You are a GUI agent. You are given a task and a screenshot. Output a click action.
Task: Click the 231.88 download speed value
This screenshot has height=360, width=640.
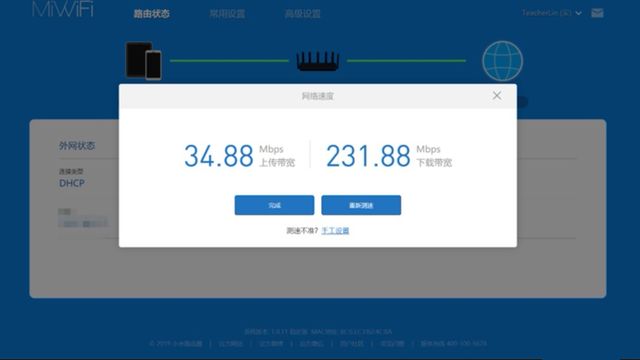click(x=368, y=156)
